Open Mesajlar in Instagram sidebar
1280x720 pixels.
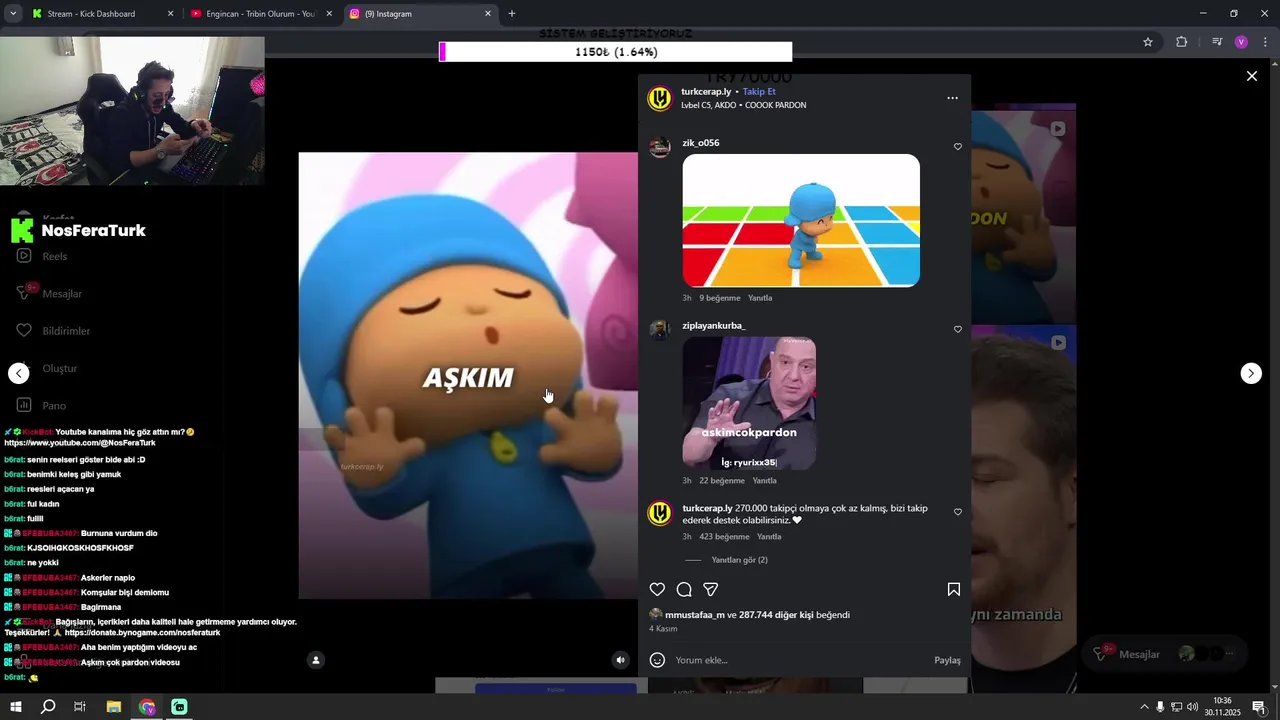point(49,294)
